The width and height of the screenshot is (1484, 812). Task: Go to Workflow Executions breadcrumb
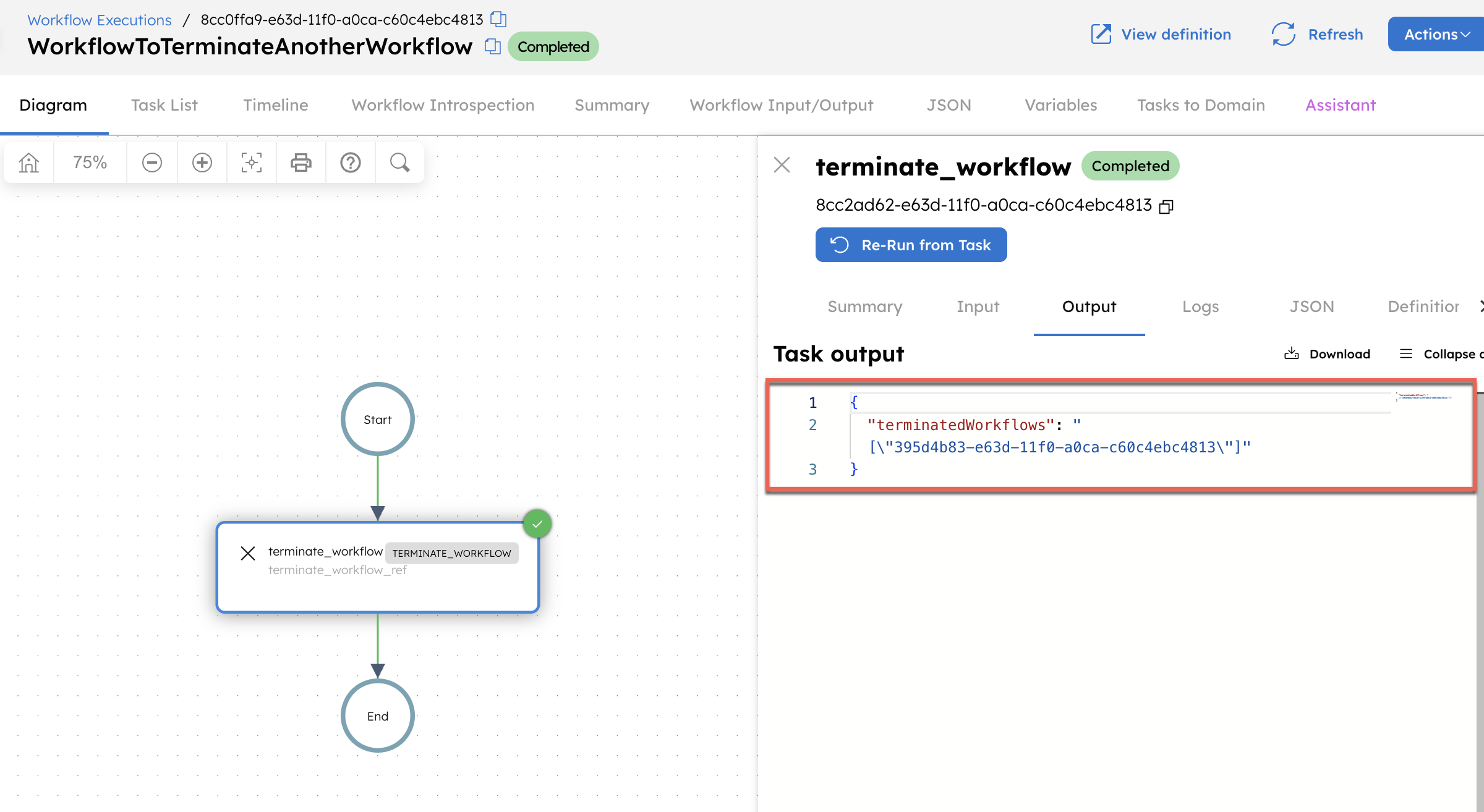[100, 20]
